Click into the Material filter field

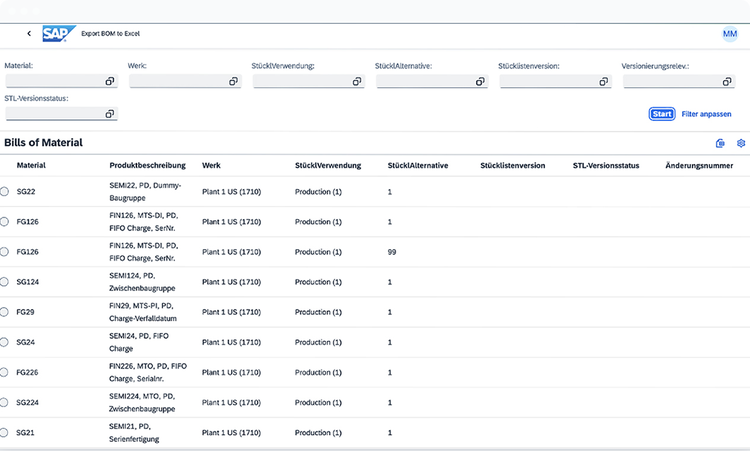tap(61, 81)
